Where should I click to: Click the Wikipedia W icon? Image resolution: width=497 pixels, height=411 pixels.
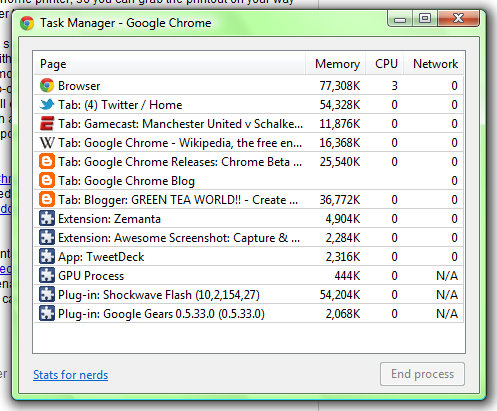[x=47, y=143]
